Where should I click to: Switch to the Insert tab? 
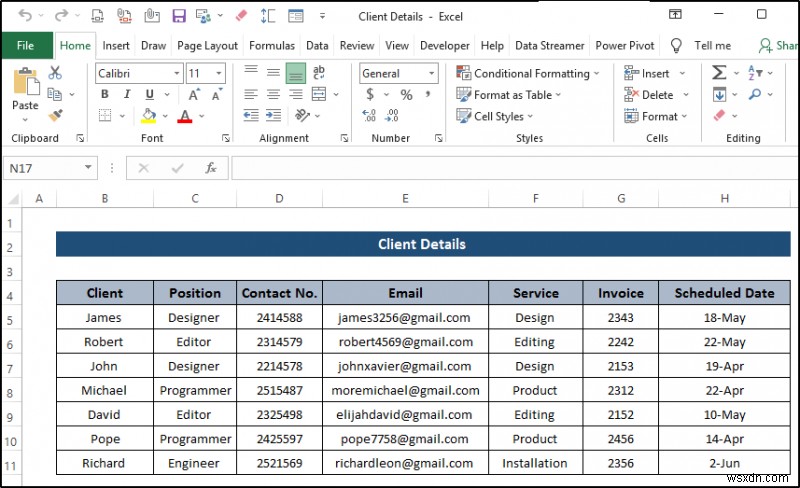(116, 45)
